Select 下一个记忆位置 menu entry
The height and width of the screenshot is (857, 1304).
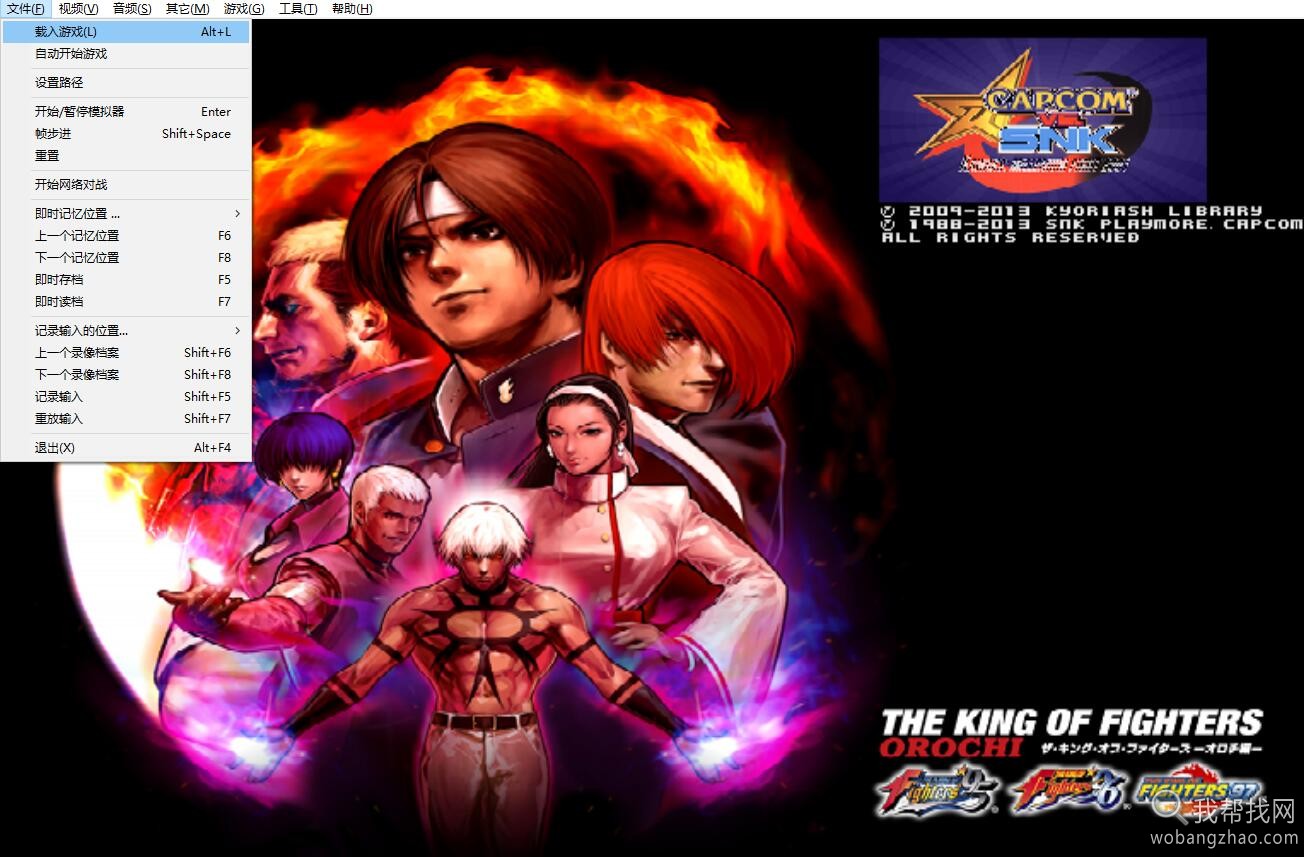pos(126,258)
